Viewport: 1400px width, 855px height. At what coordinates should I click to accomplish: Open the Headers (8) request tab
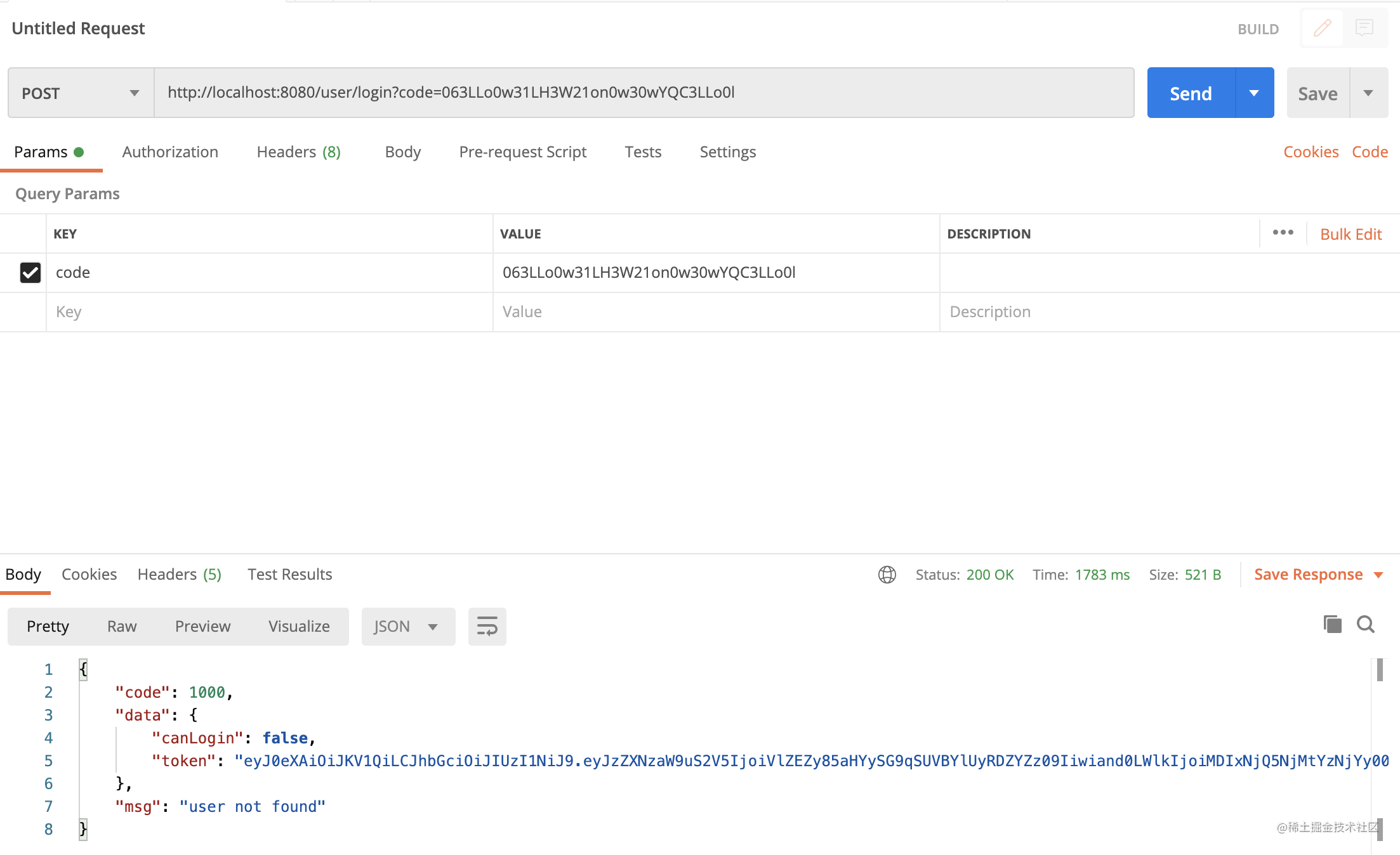(x=298, y=152)
